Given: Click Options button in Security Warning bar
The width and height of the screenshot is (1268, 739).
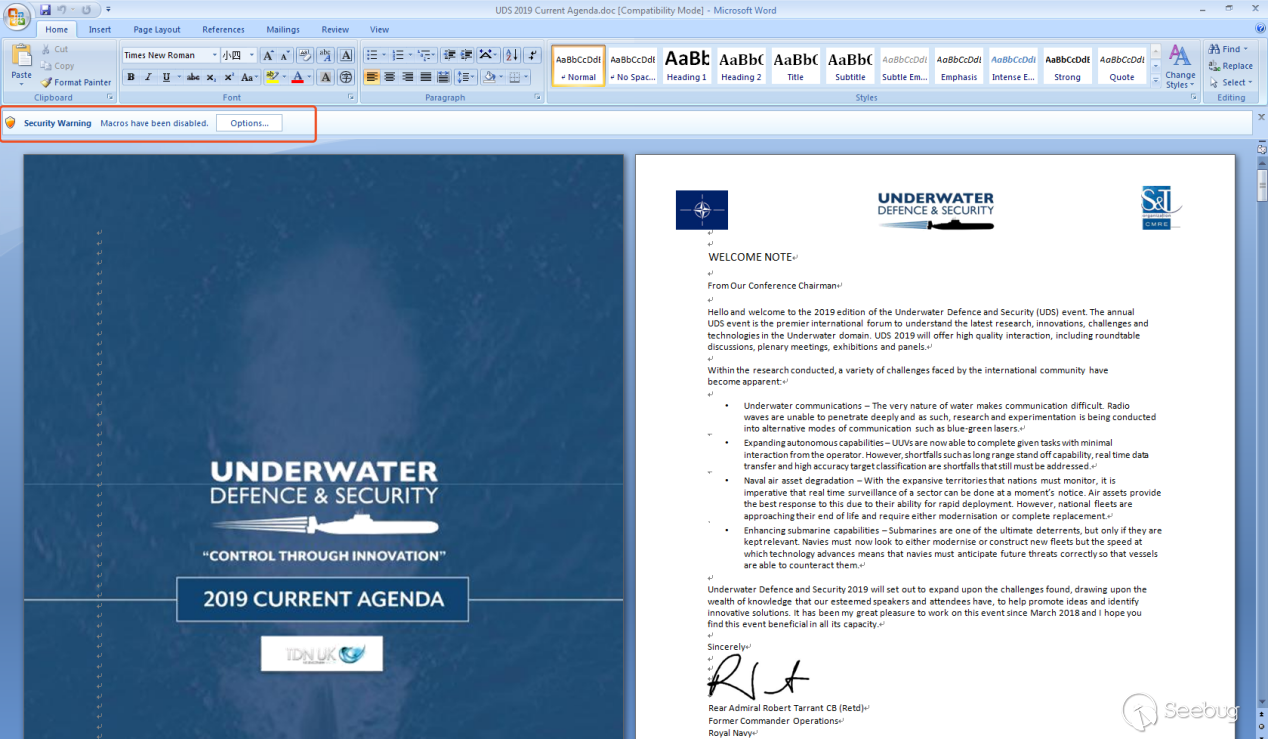Looking at the screenshot, I should (x=249, y=123).
